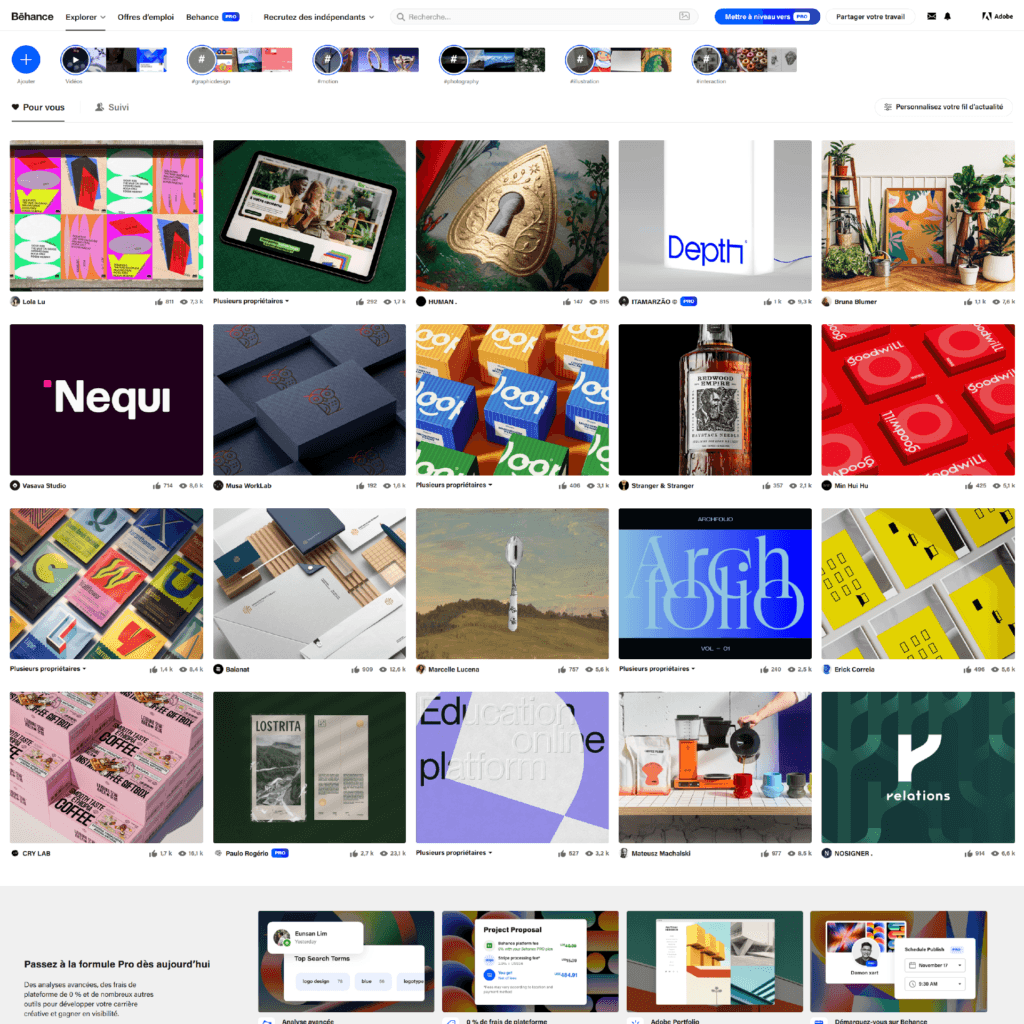
Task: Expand Plusieurs propriétaires under Archfolio project
Action: tap(657, 669)
